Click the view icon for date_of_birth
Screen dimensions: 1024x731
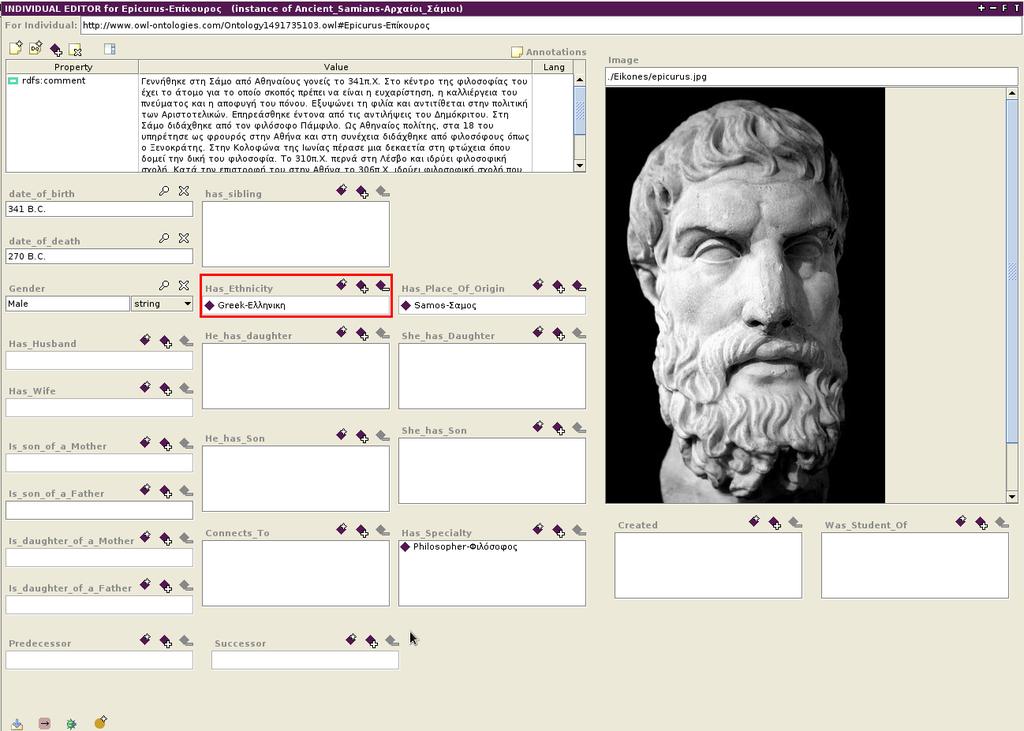[x=164, y=191]
